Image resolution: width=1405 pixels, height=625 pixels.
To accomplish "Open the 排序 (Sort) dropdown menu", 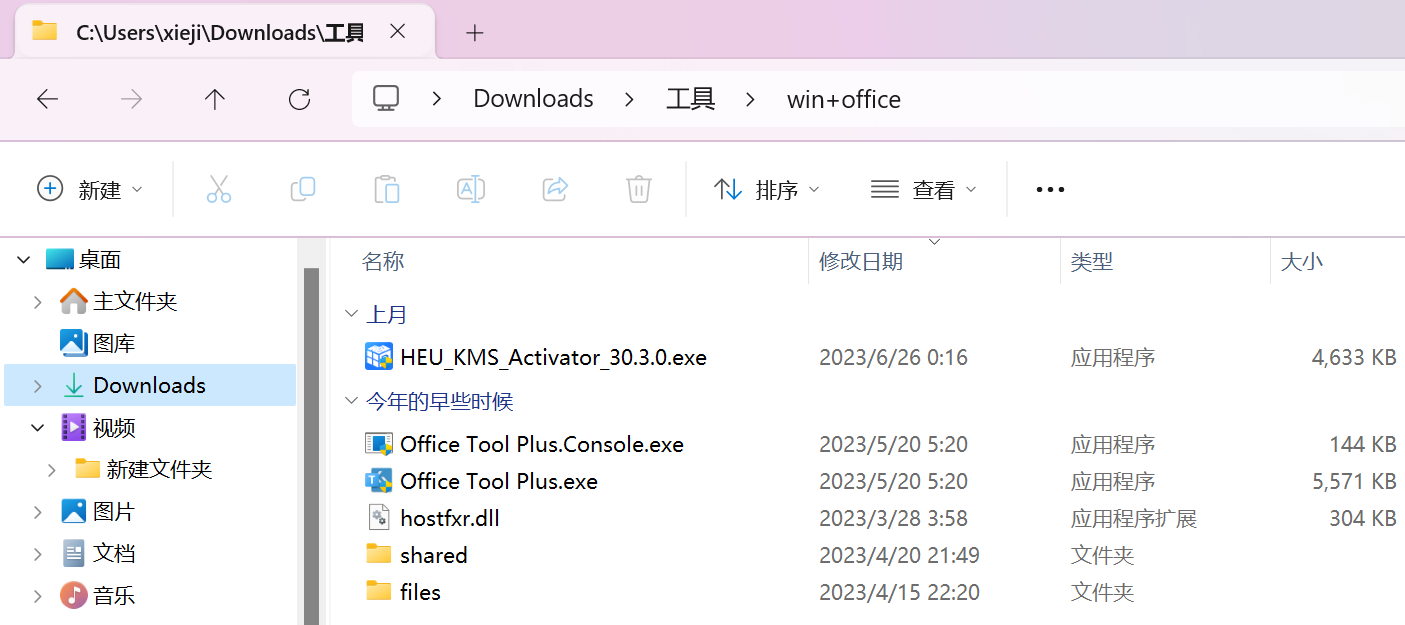I will tap(767, 189).
